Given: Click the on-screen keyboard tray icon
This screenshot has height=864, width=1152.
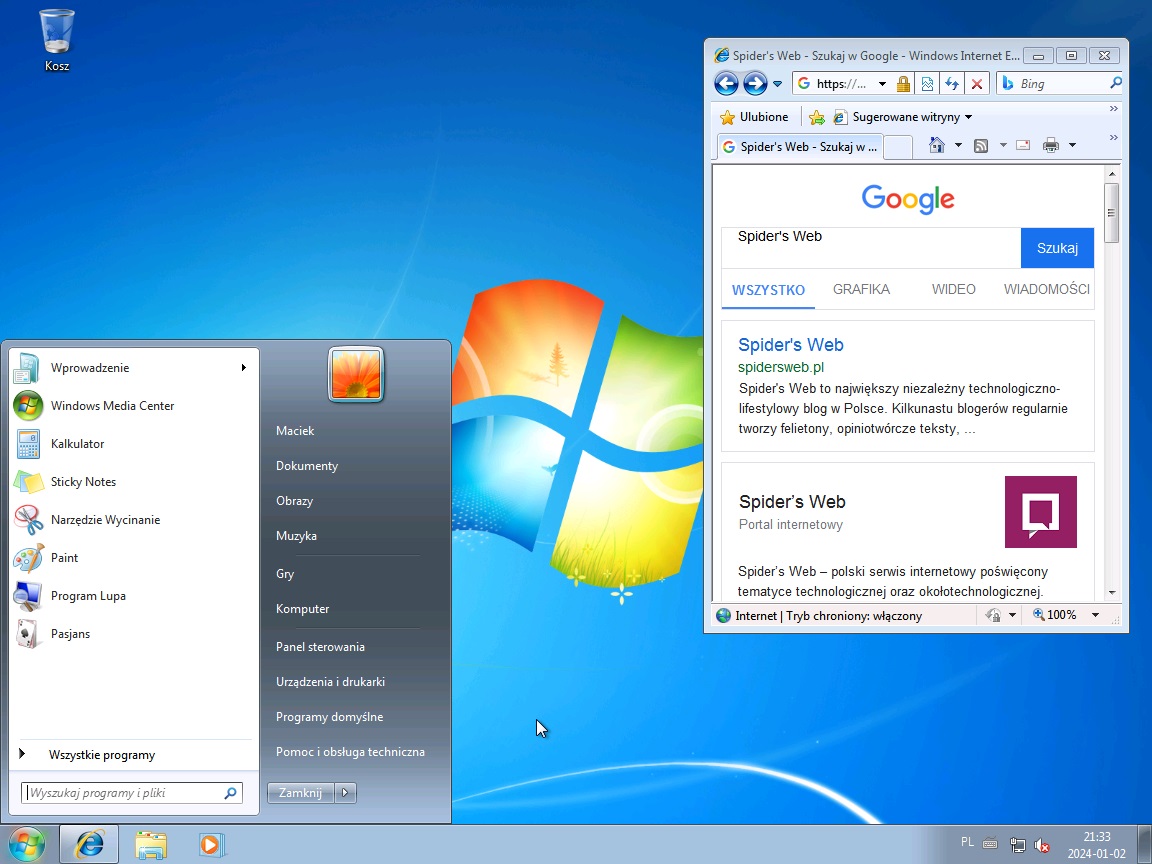Looking at the screenshot, I should coord(990,843).
